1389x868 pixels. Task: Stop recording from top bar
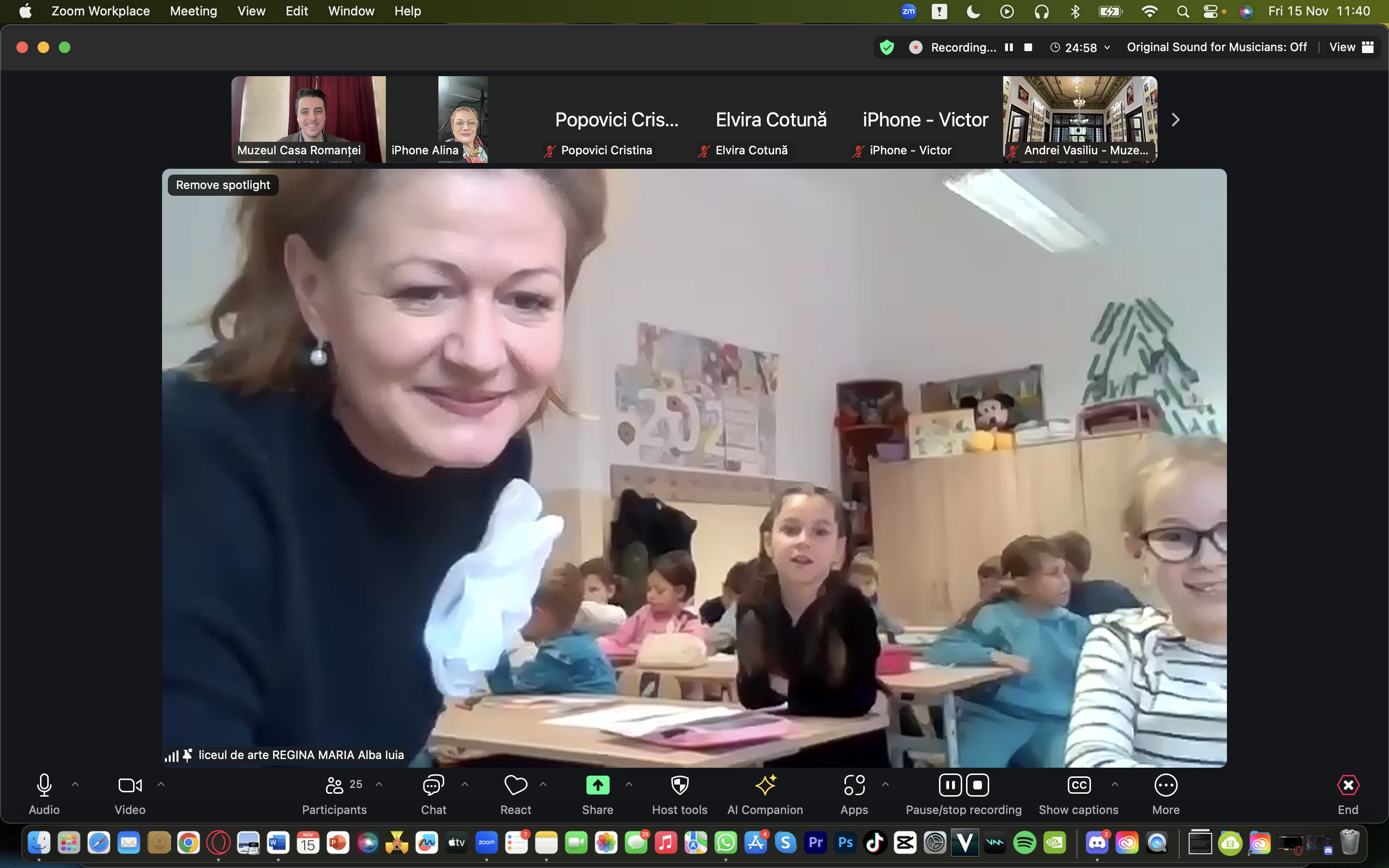(x=1028, y=47)
